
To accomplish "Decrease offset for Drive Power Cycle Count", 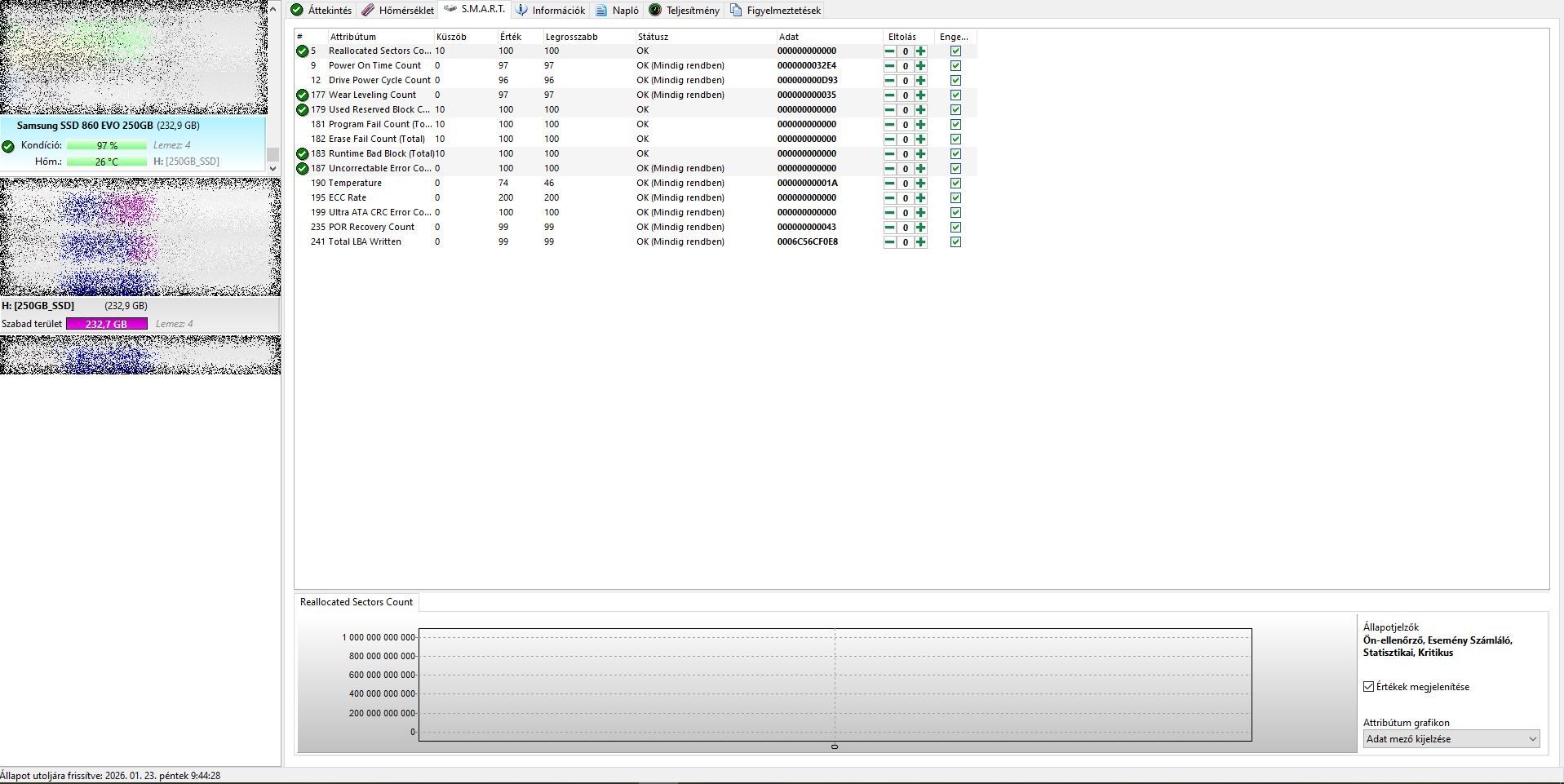I will tap(889, 81).
